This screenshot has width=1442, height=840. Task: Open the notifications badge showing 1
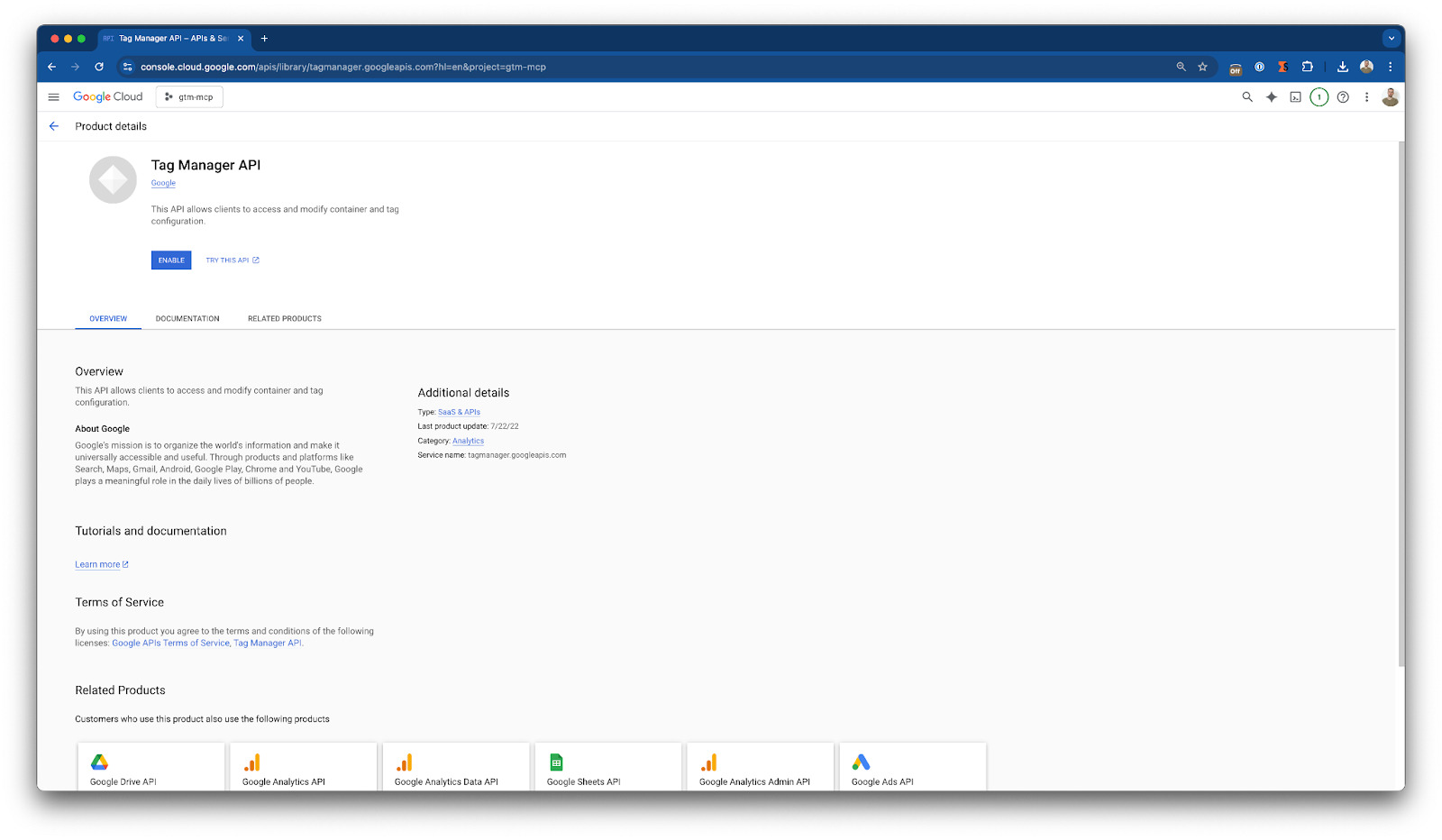coord(1319,97)
